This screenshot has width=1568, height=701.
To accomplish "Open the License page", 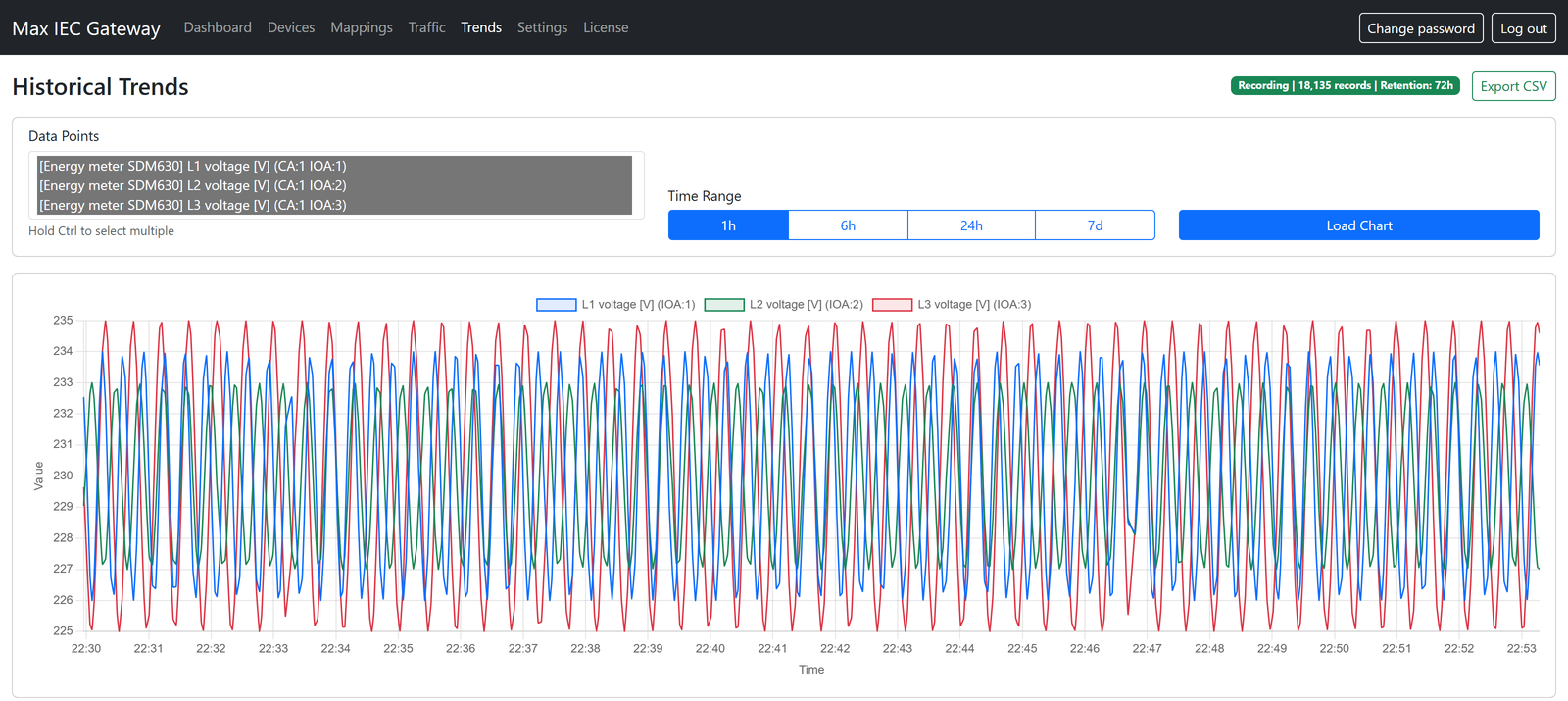I will [606, 27].
